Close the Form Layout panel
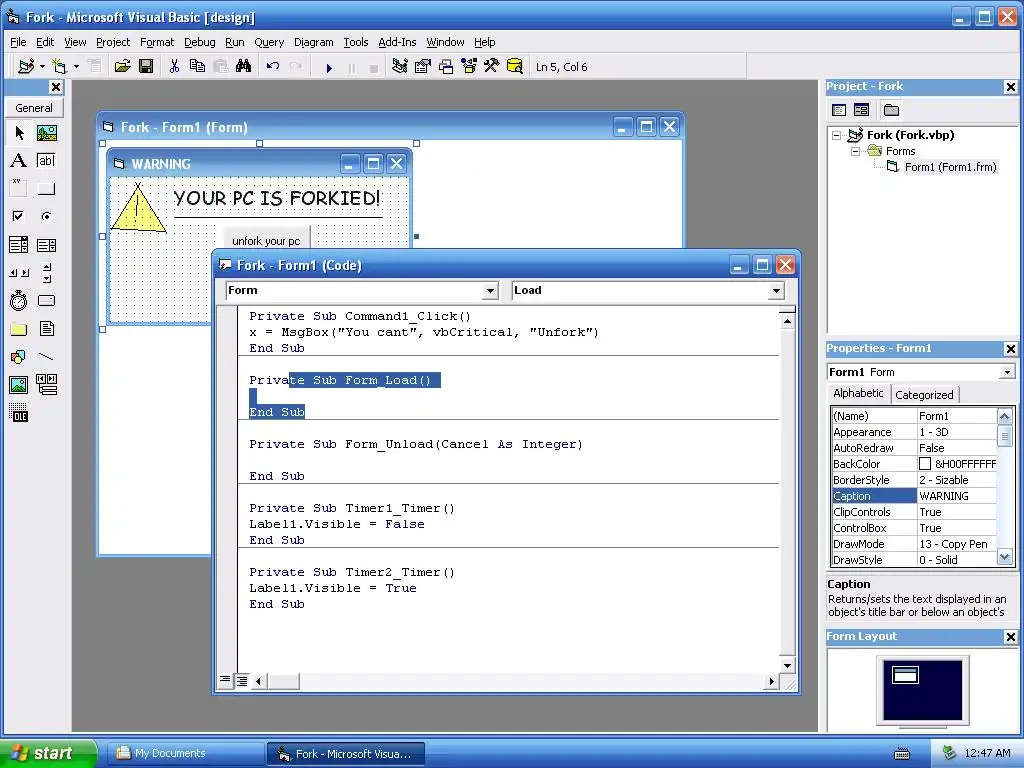 point(1010,637)
